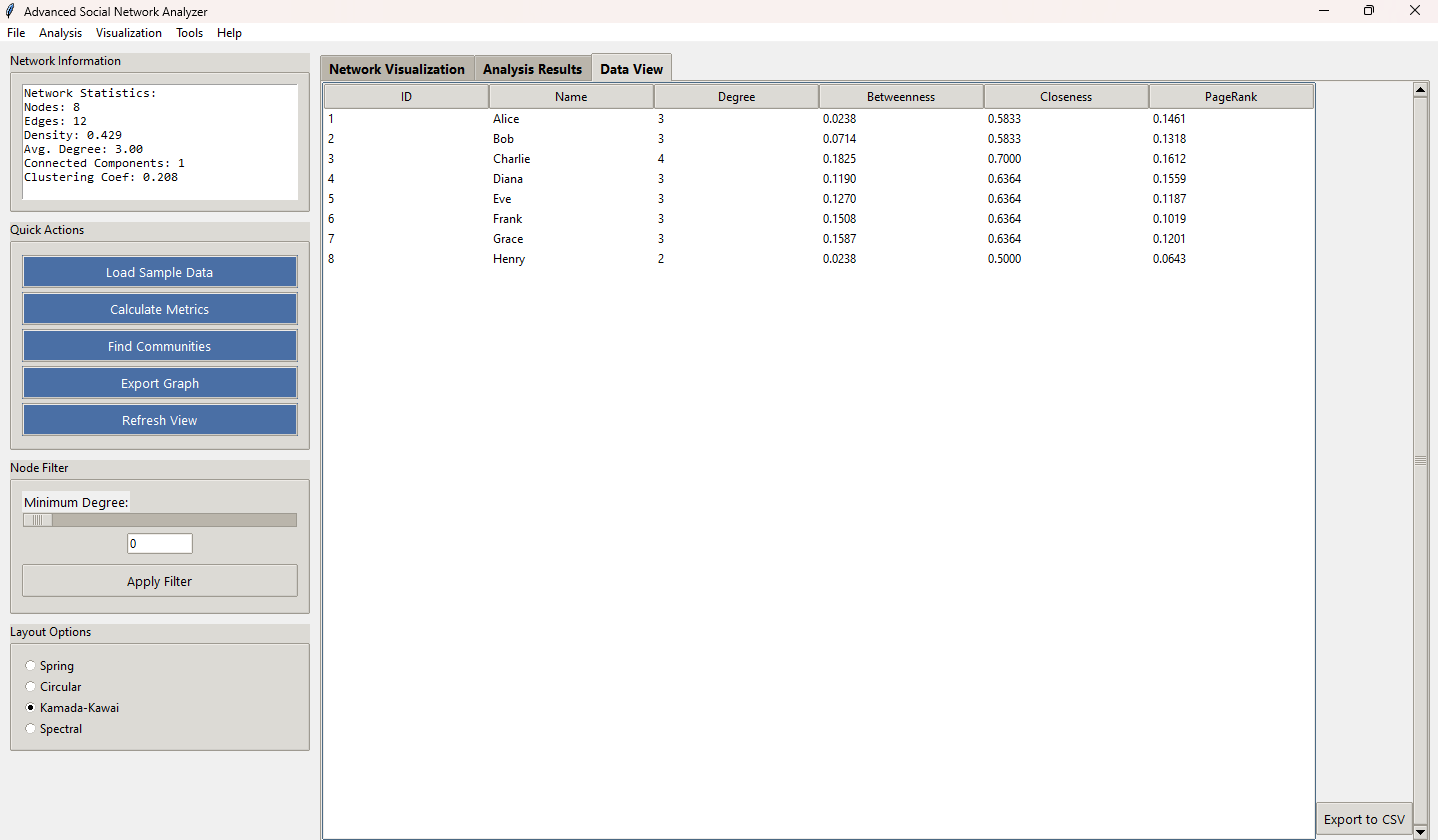The image size is (1438, 840).
Task: Select the Spectral layout option
Action: click(x=31, y=729)
